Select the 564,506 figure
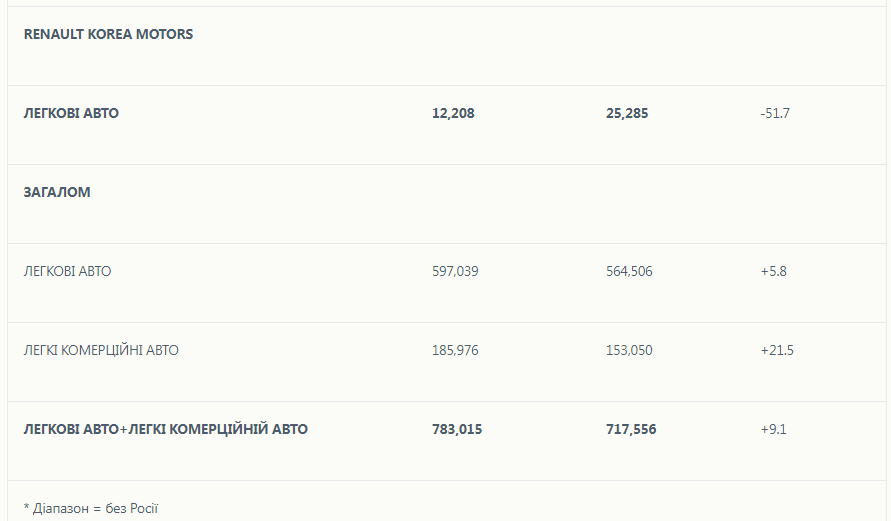This screenshot has width=891, height=521. point(629,271)
